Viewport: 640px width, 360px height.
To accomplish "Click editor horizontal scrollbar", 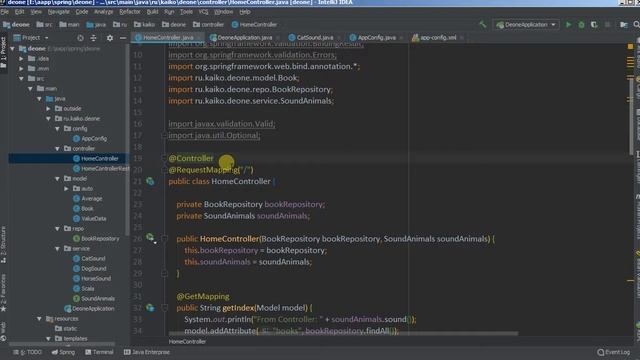I will (343, 333).
